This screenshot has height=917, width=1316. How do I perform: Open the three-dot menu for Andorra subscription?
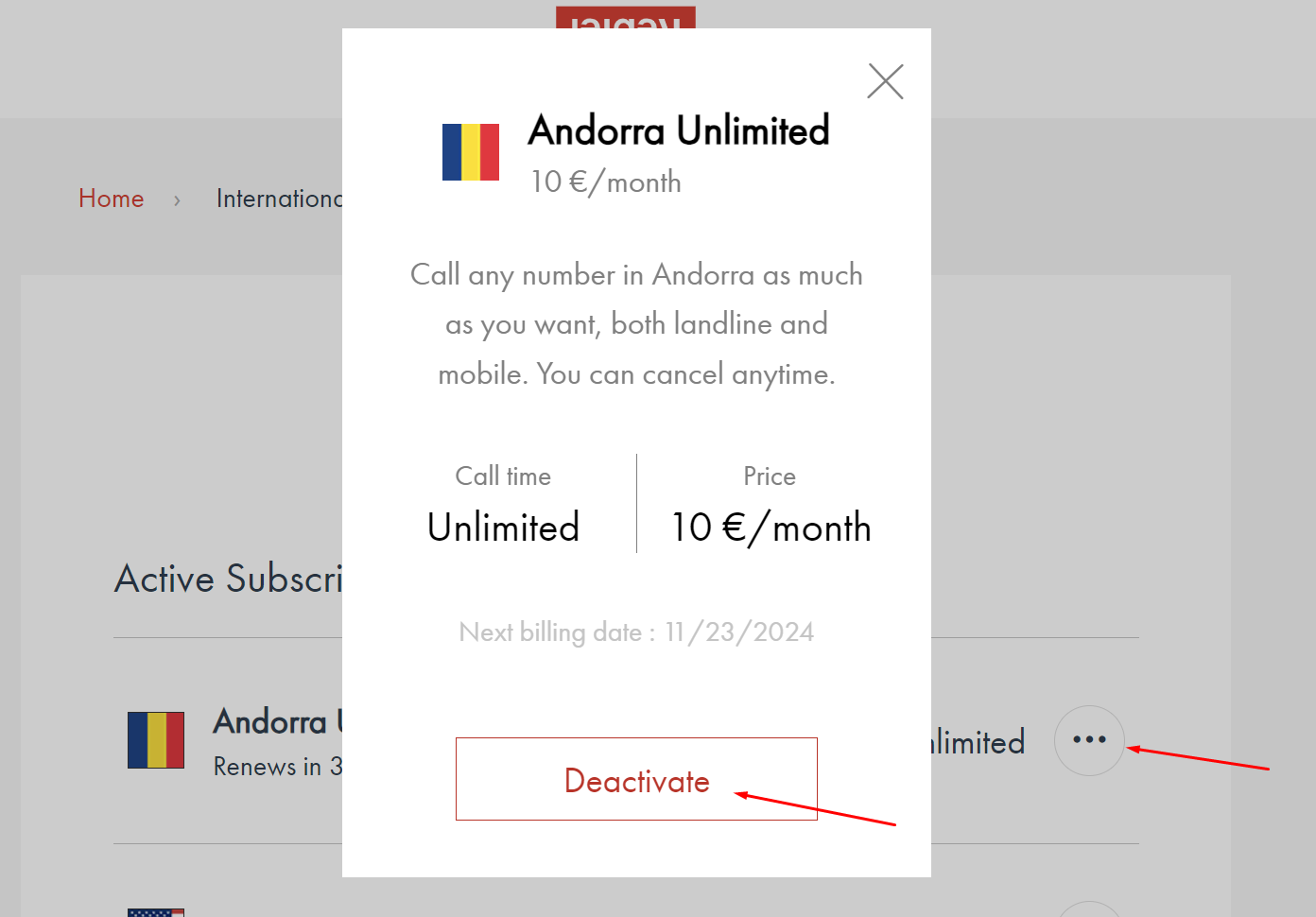click(1089, 740)
